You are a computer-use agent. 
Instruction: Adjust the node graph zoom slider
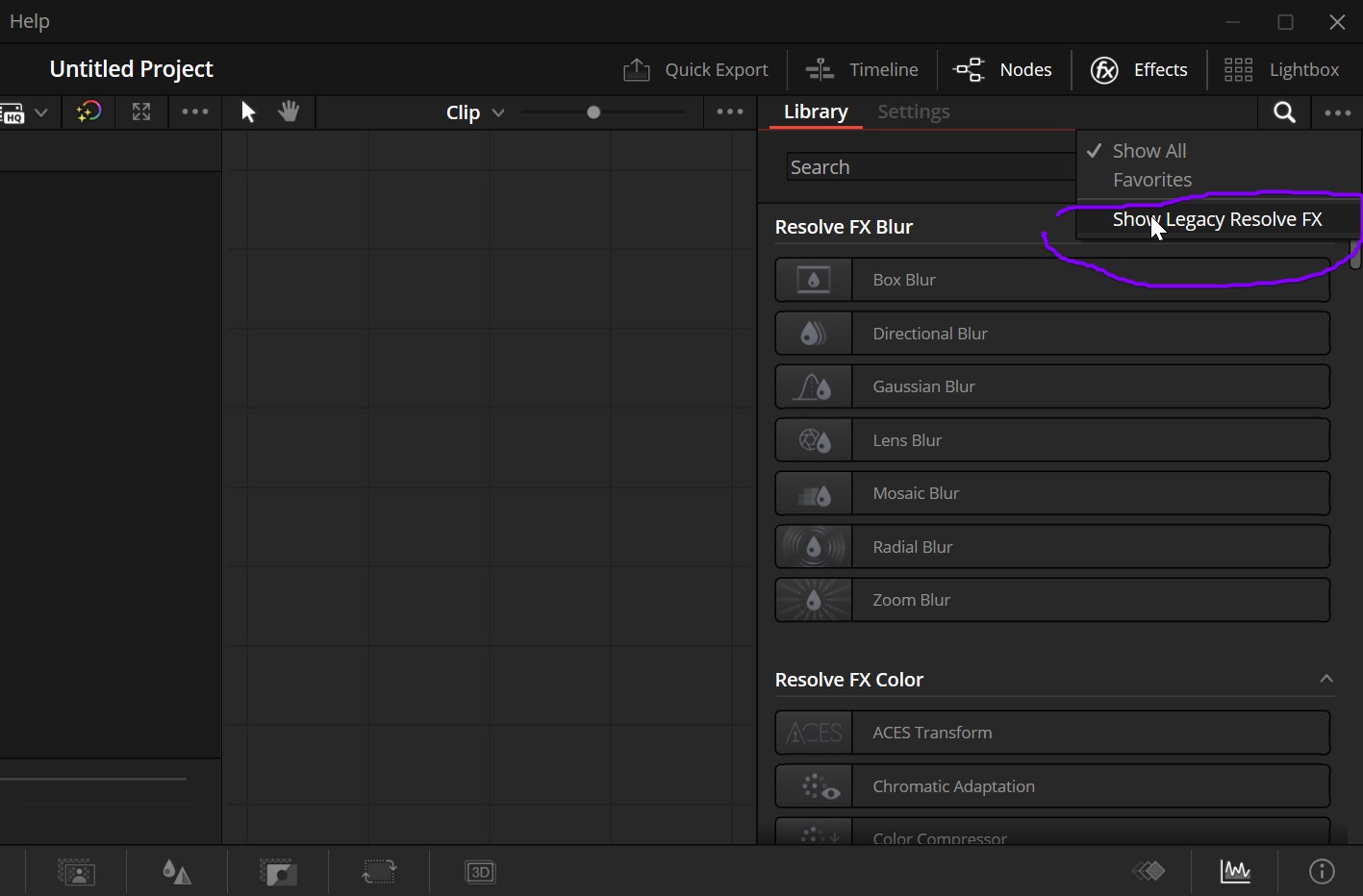pyautogui.click(x=593, y=112)
